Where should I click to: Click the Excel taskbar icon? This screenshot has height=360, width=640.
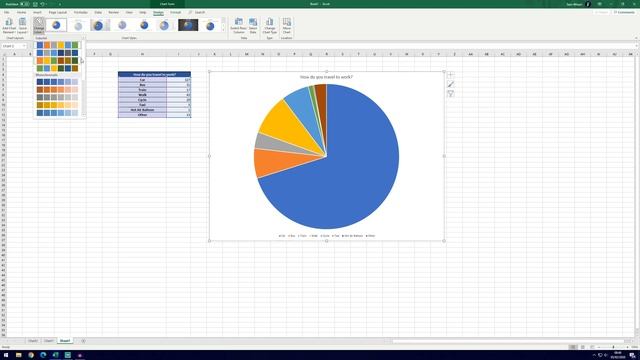56,355
